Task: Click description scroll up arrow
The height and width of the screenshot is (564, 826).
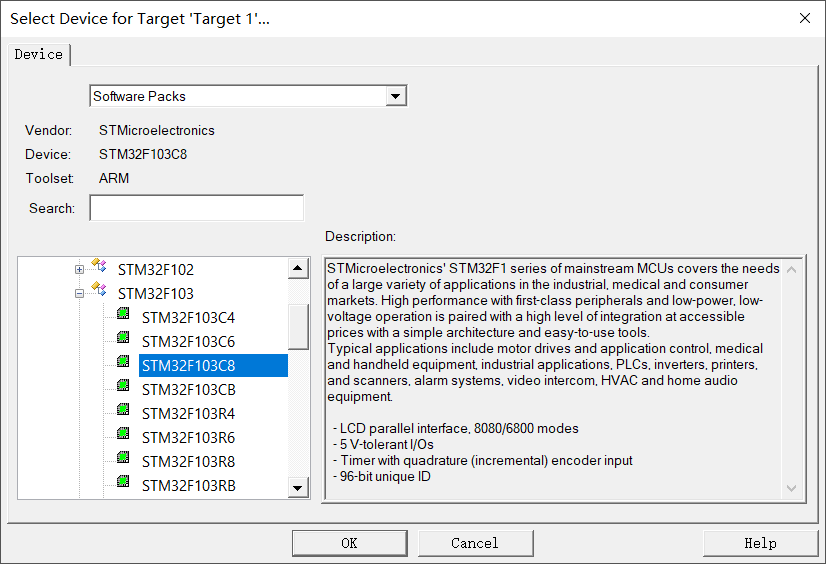Action: tap(791, 270)
